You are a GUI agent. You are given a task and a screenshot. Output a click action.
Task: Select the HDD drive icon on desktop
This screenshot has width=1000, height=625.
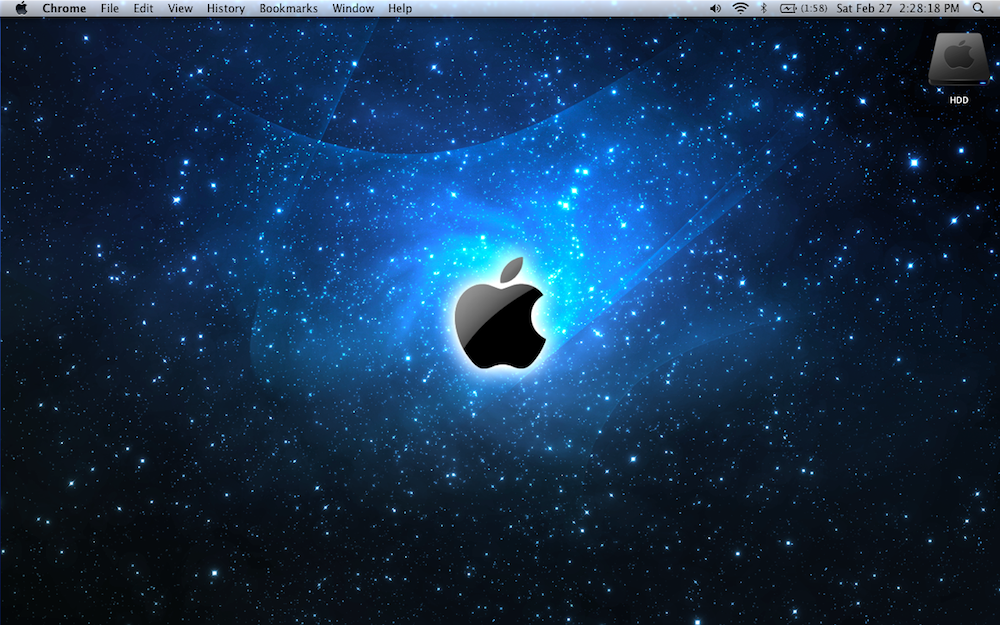[x=959, y=60]
